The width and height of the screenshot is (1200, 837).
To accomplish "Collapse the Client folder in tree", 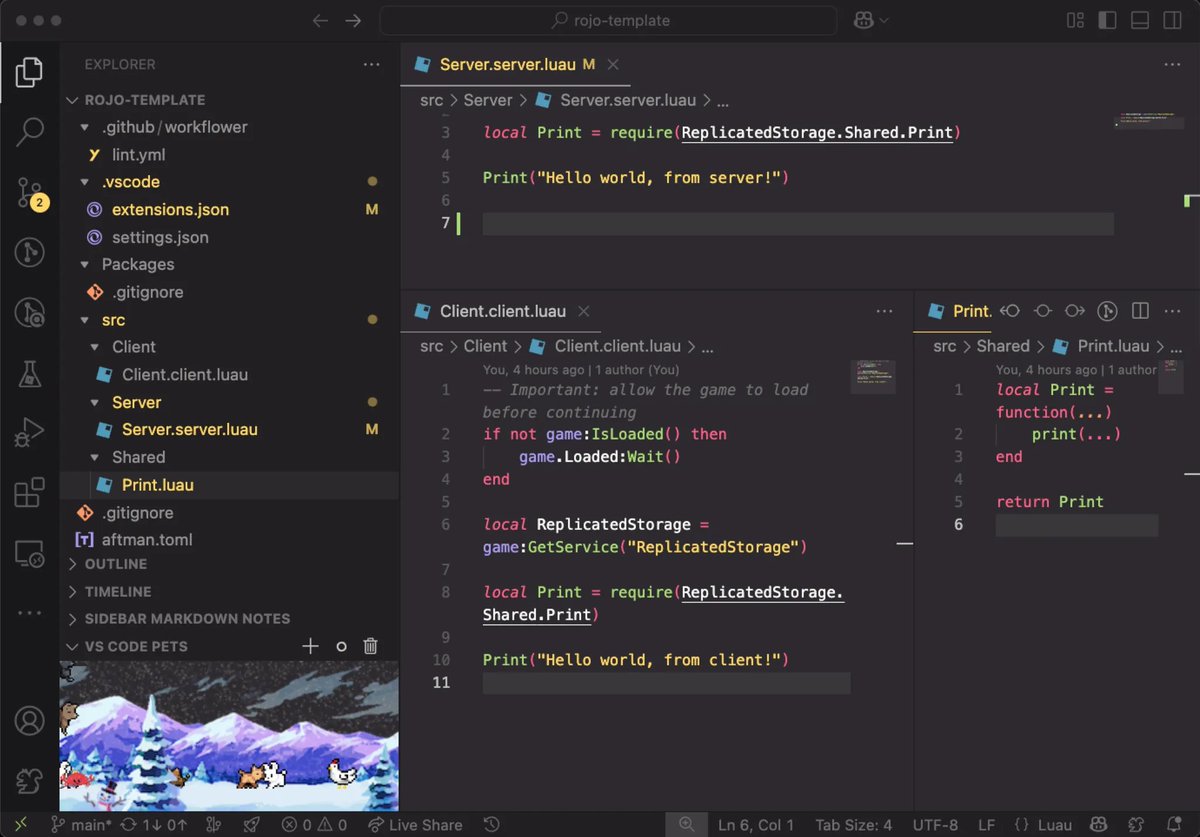I will 96,347.
